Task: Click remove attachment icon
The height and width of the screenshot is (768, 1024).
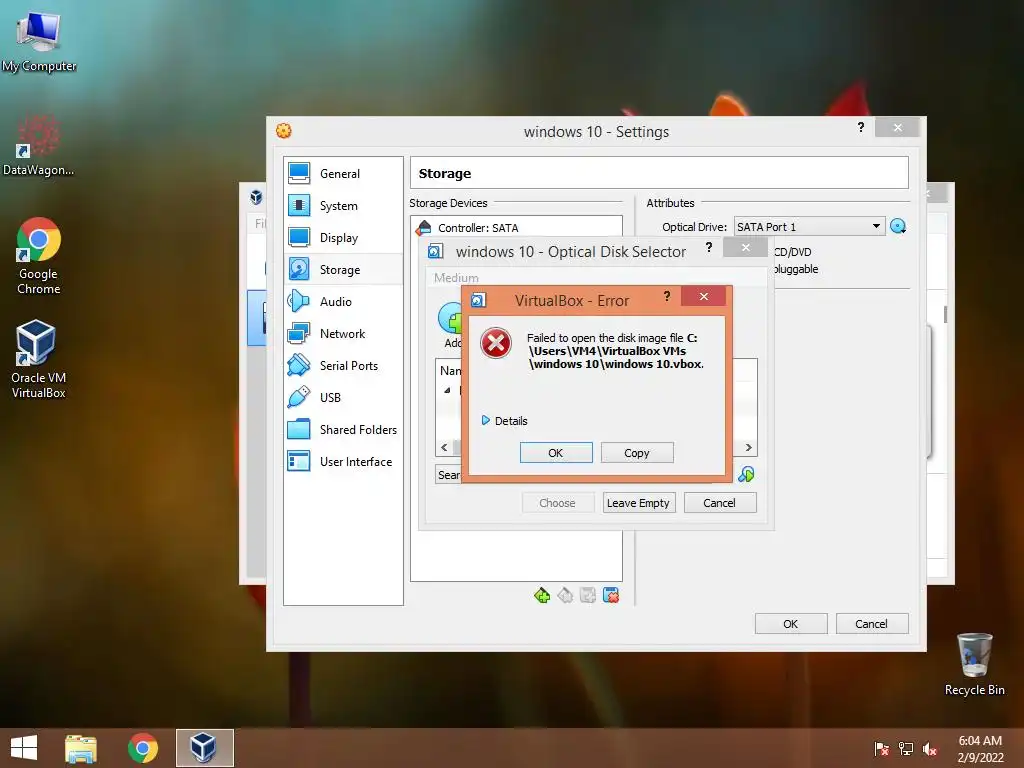Action: (x=611, y=596)
